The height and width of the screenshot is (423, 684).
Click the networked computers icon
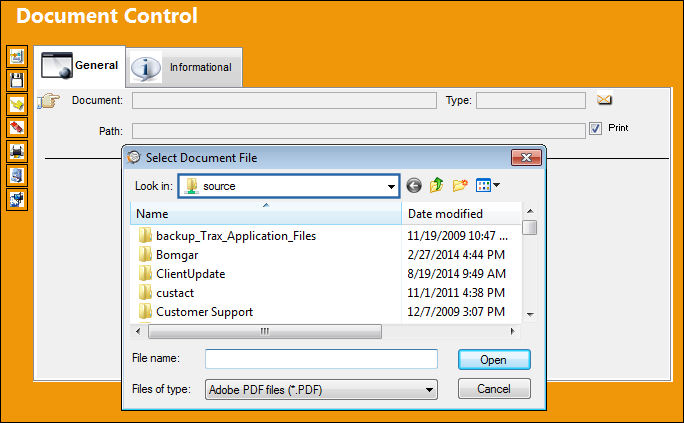click(17, 199)
